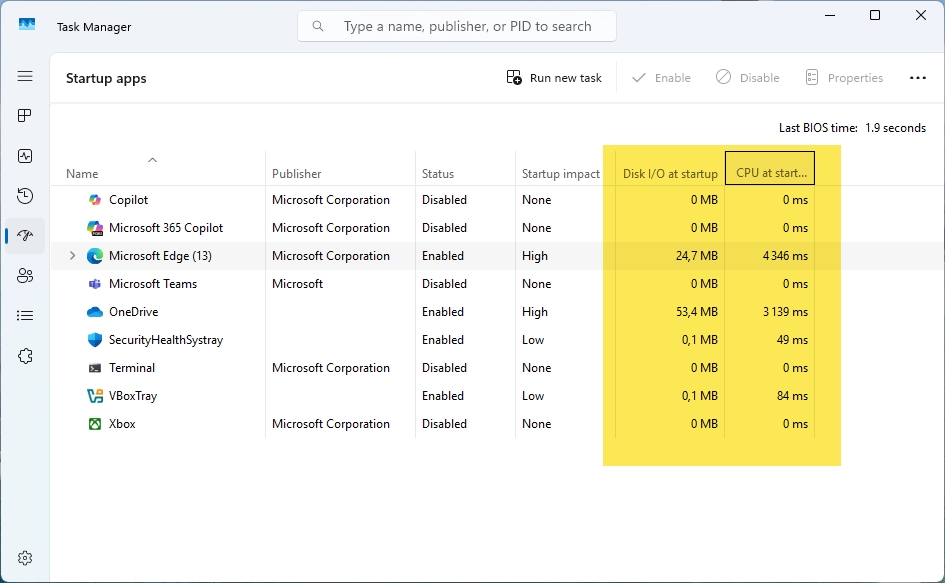The width and height of the screenshot is (945, 583).
Task: Click the SecurityHealthSystray shield icon
Action: tap(95, 340)
